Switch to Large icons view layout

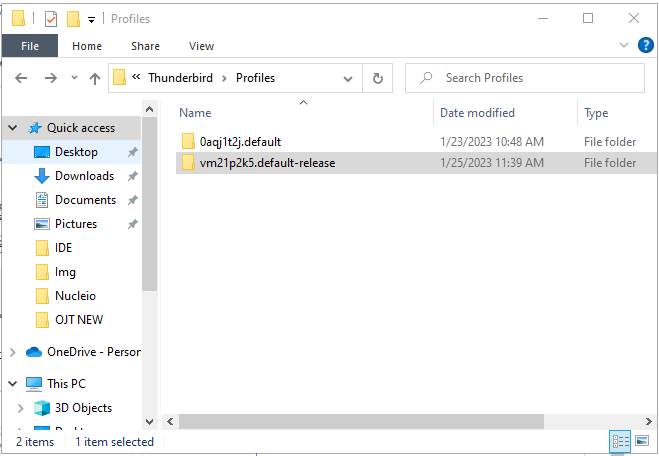pos(642,441)
